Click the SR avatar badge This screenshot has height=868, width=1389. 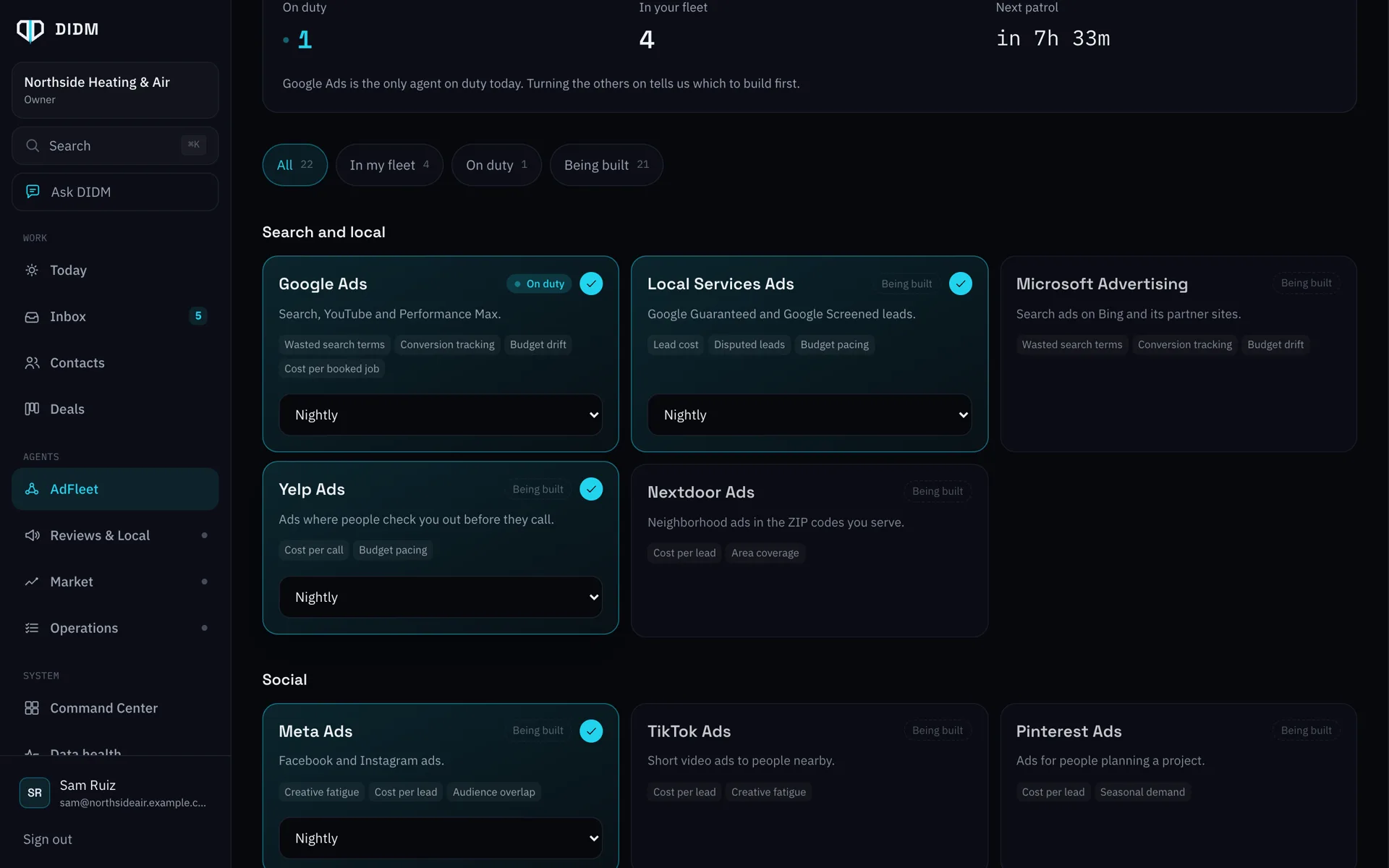[x=35, y=793]
